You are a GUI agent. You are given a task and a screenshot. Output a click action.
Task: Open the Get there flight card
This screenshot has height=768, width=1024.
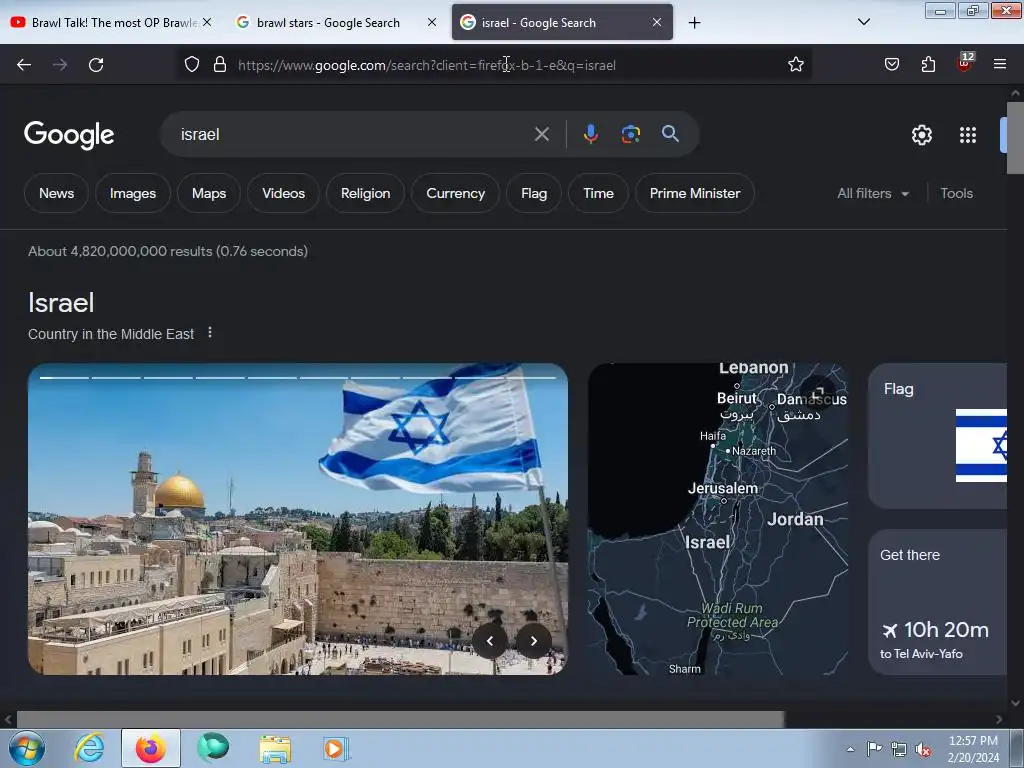coord(937,601)
